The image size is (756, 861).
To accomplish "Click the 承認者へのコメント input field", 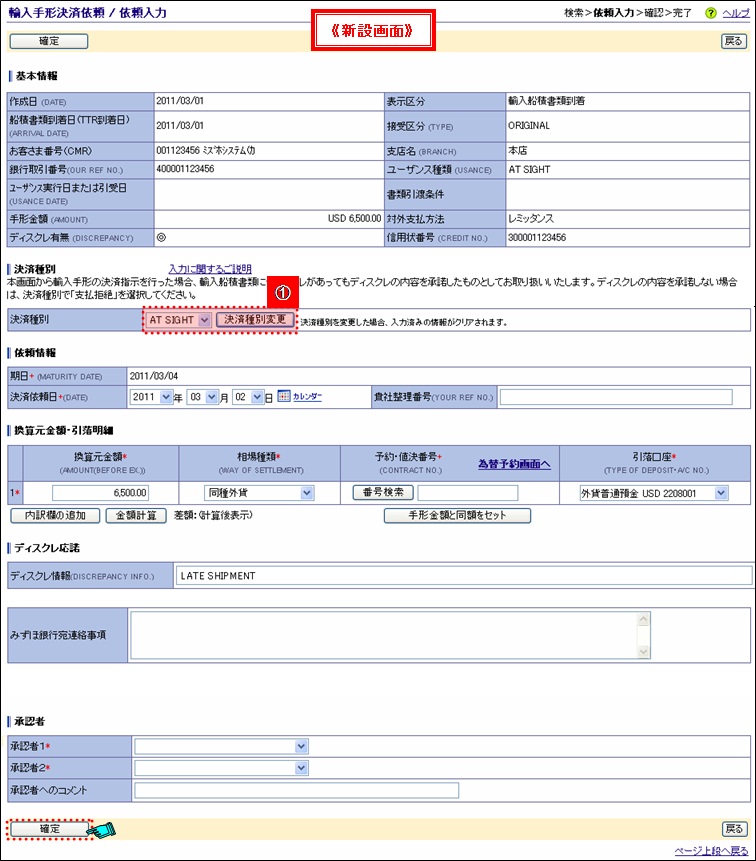I will [x=296, y=790].
